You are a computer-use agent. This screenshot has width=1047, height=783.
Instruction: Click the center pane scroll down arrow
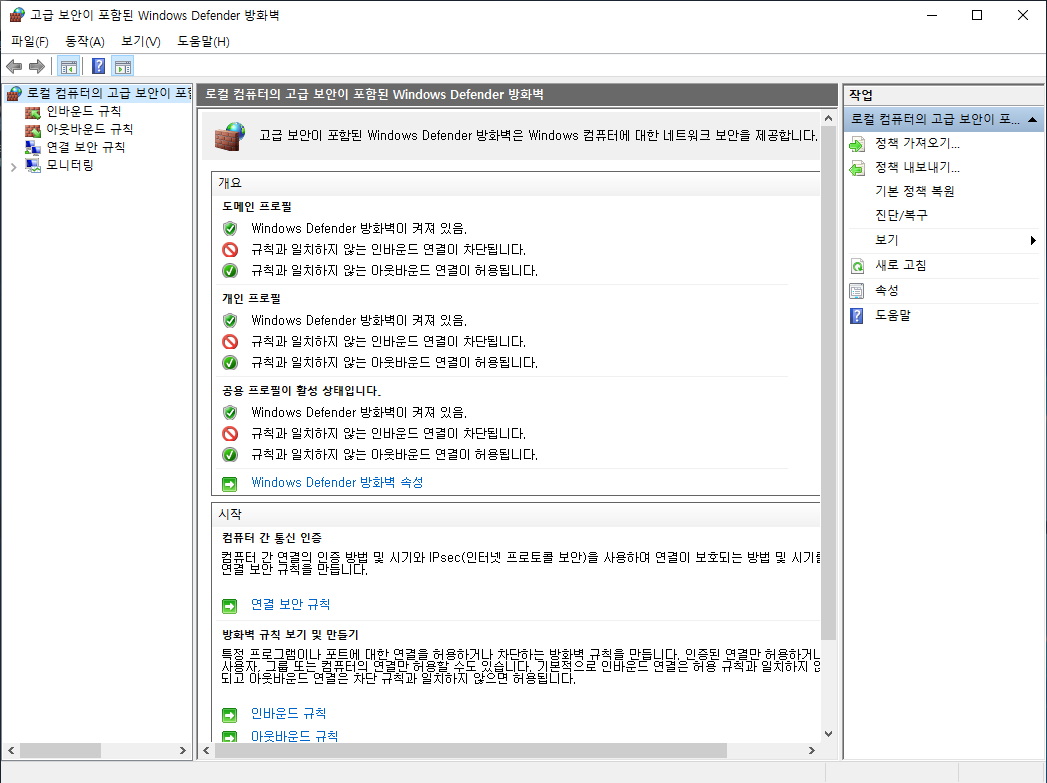click(x=828, y=734)
